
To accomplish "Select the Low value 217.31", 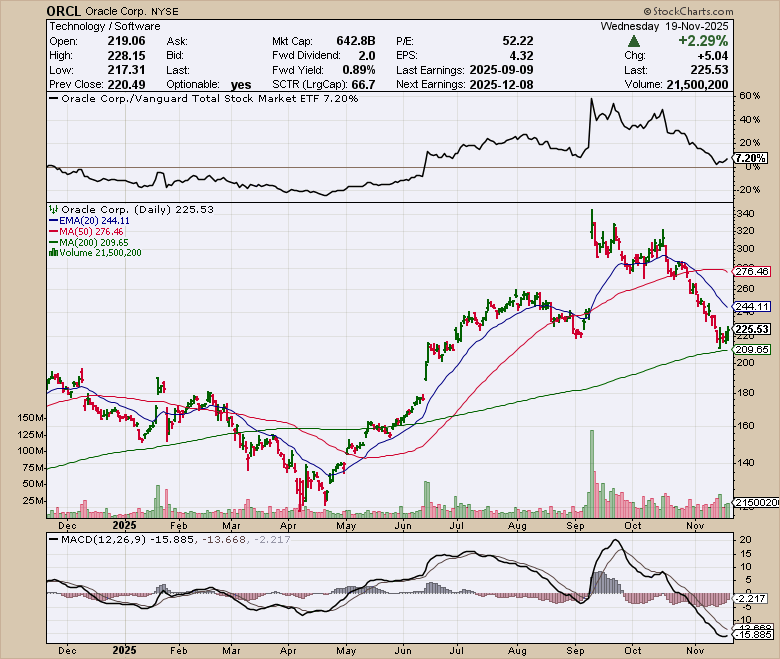I will [126, 70].
